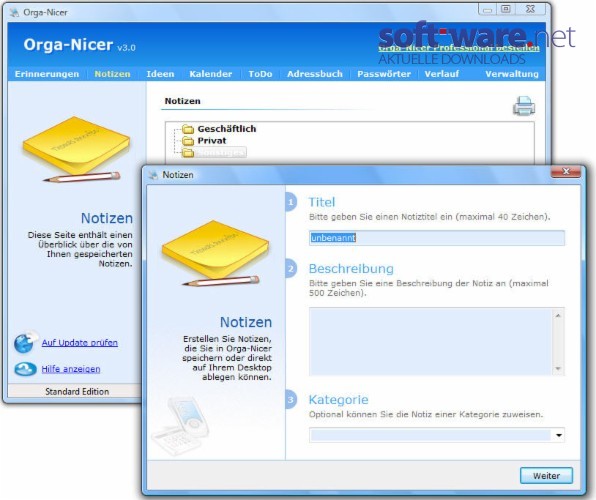Open the Ideen tab
The image size is (596, 500).
pos(160,74)
